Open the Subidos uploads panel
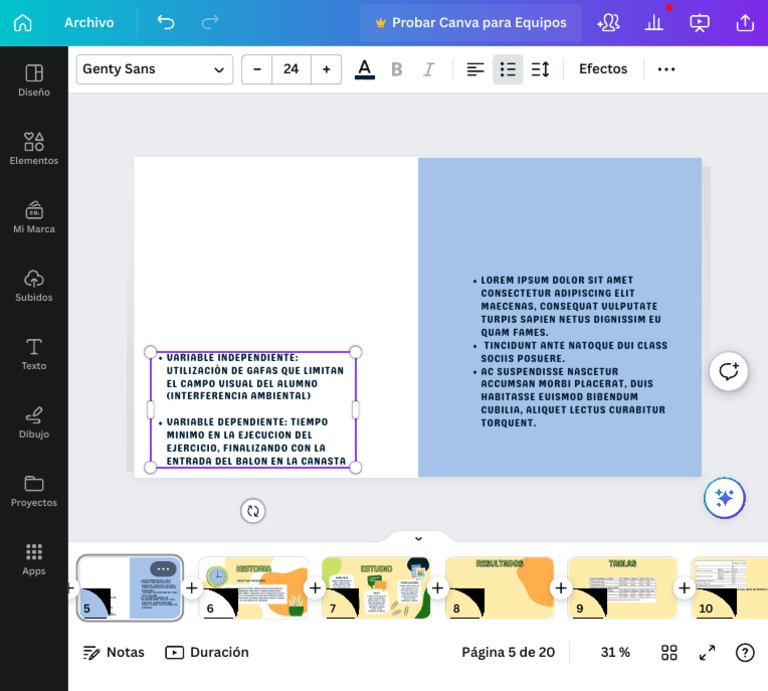768x691 pixels. pyautogui.click(x=34, y=285)
